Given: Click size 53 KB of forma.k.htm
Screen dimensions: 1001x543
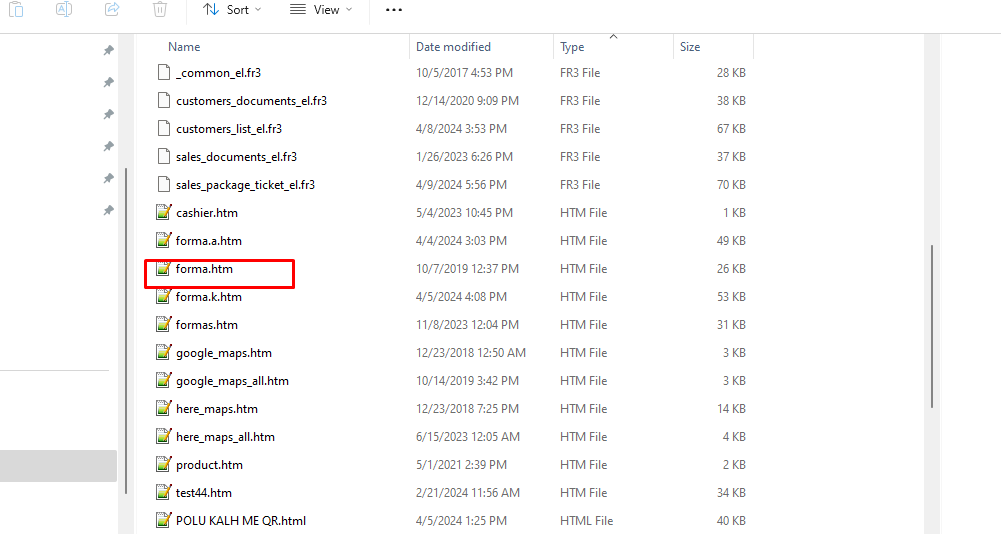Looking at the screenshot, I should 731,297.
